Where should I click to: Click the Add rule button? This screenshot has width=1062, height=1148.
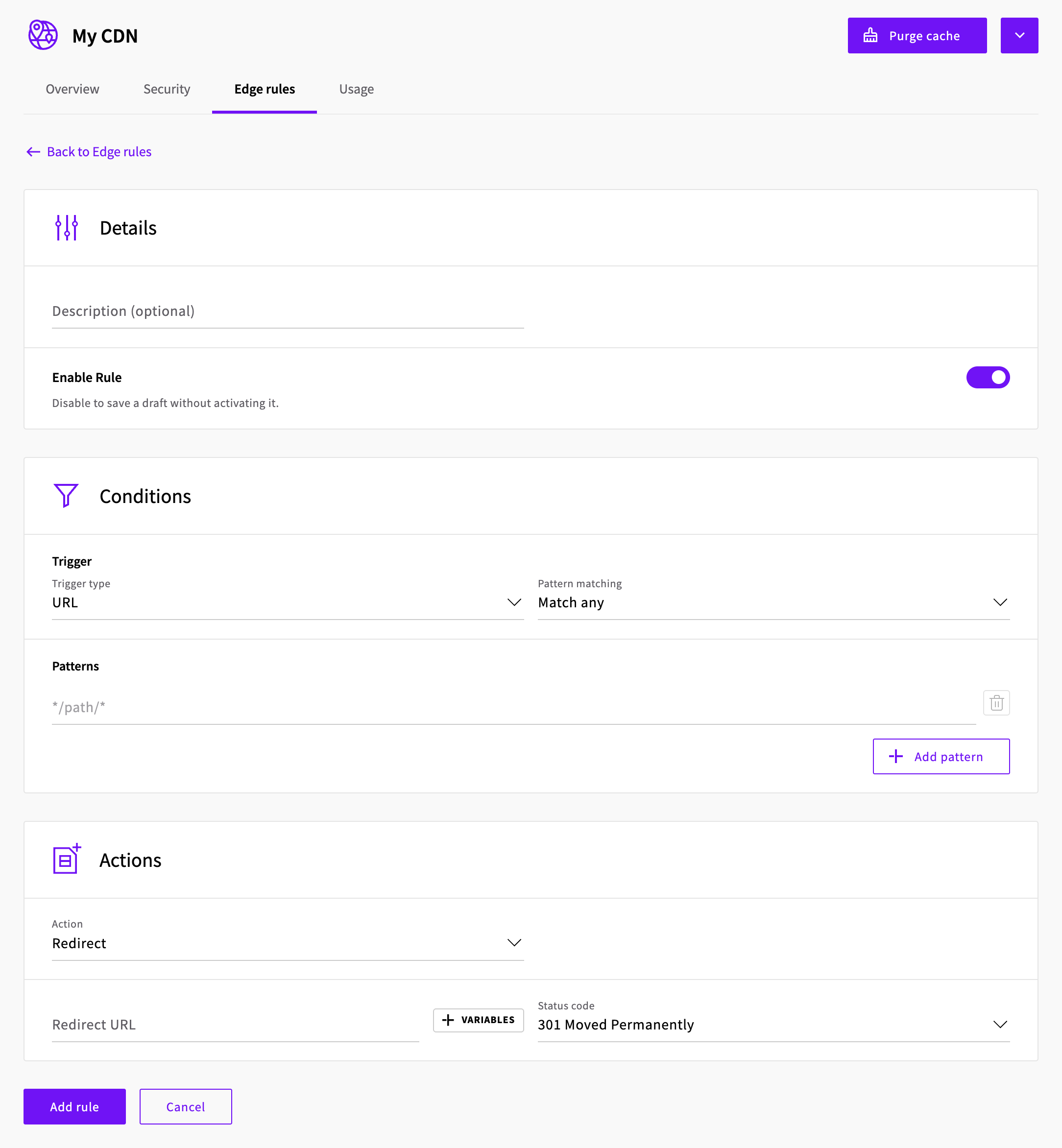point(75,1106)
